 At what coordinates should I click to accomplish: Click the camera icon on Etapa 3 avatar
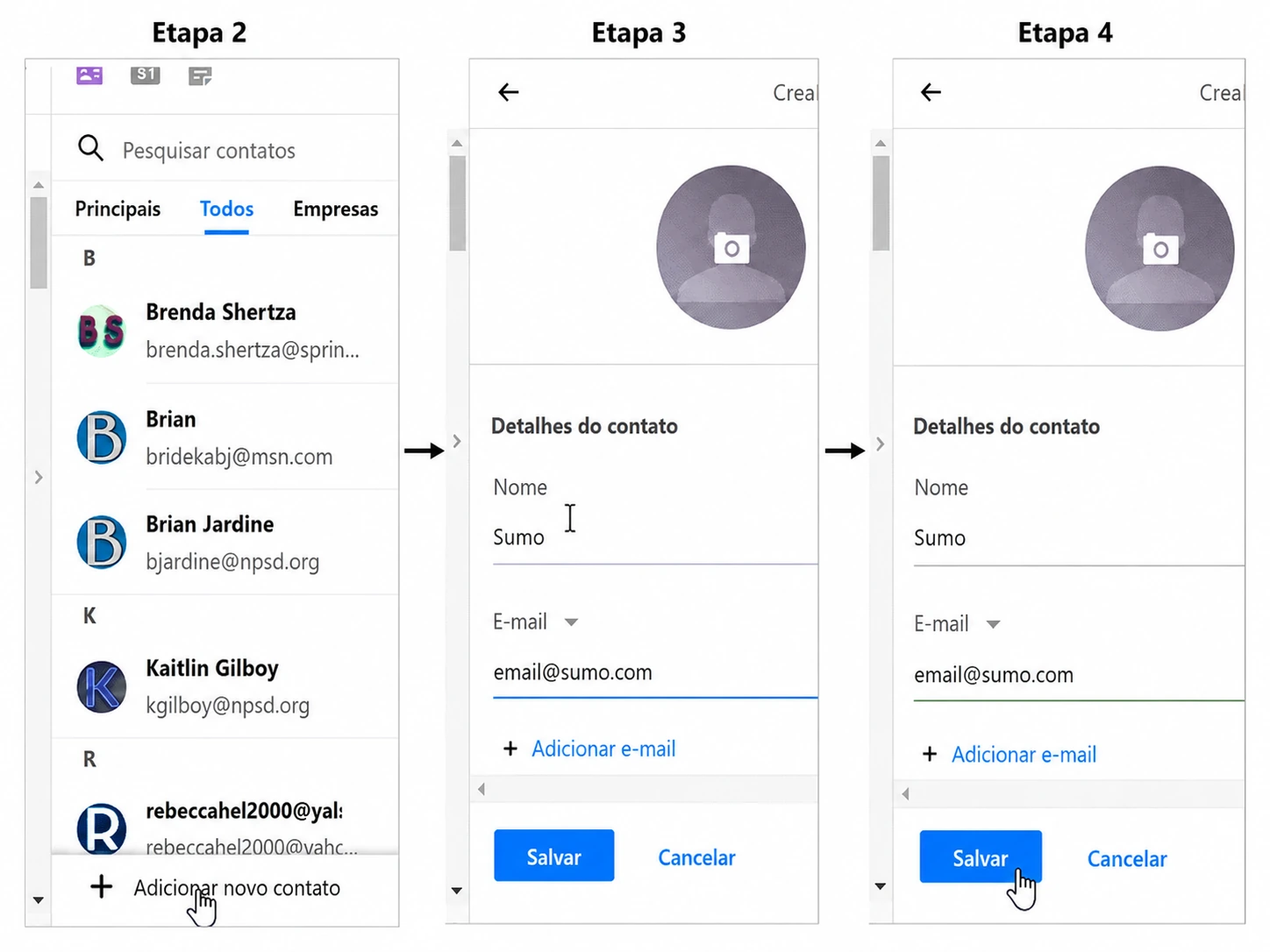click(731, 248)
